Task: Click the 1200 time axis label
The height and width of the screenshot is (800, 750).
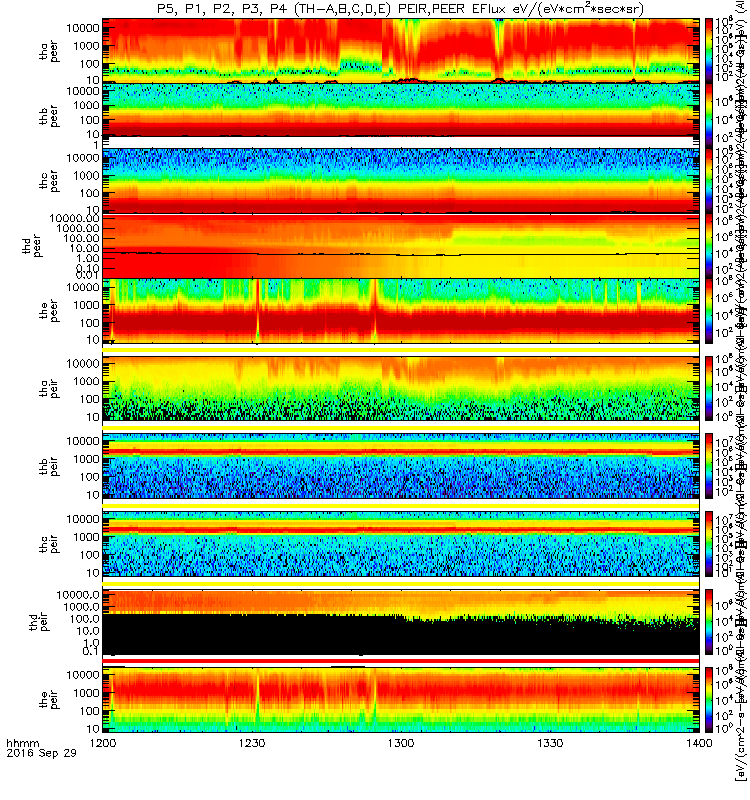Action: coord(103,743)
